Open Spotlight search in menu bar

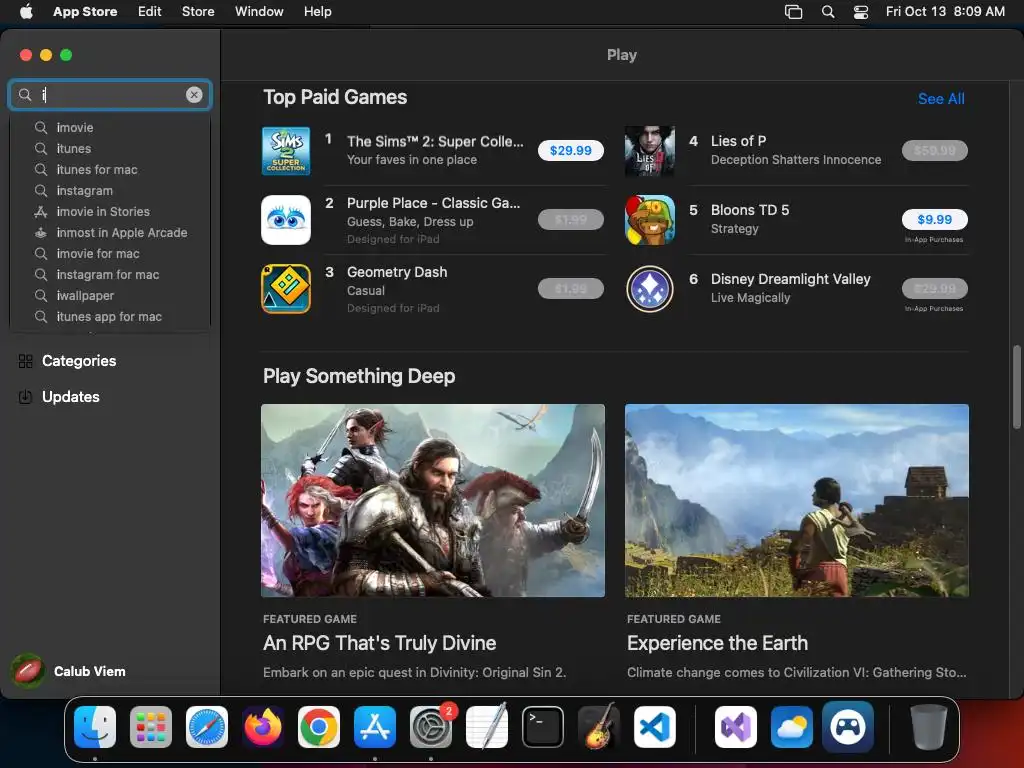[828, 11]
